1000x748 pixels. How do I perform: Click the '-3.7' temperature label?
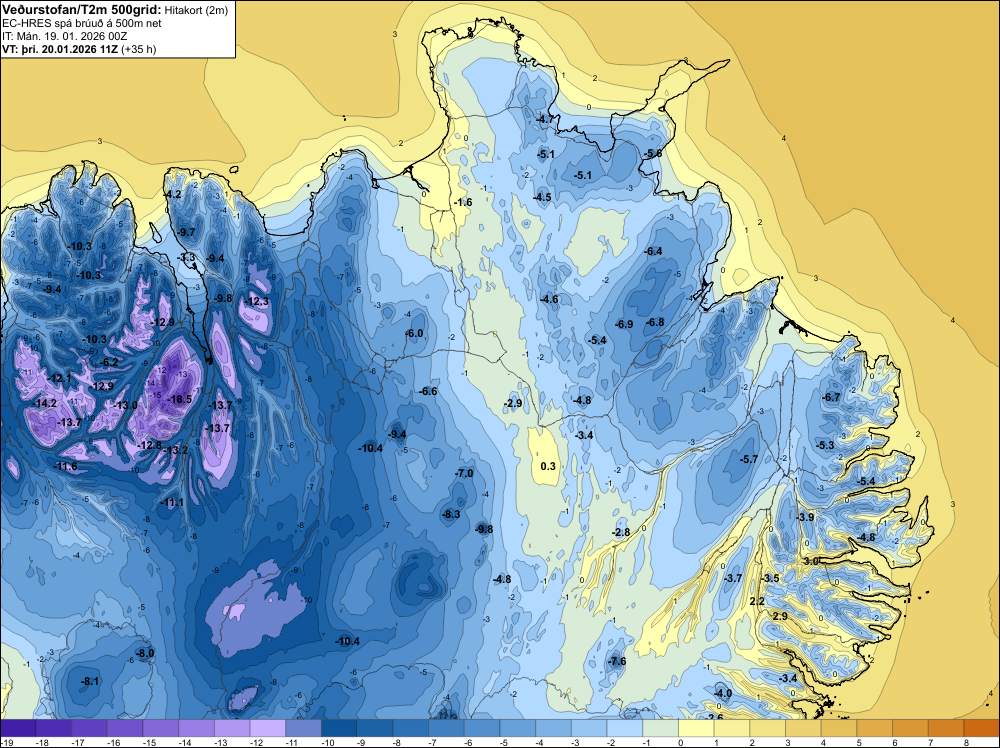[733, 578]
